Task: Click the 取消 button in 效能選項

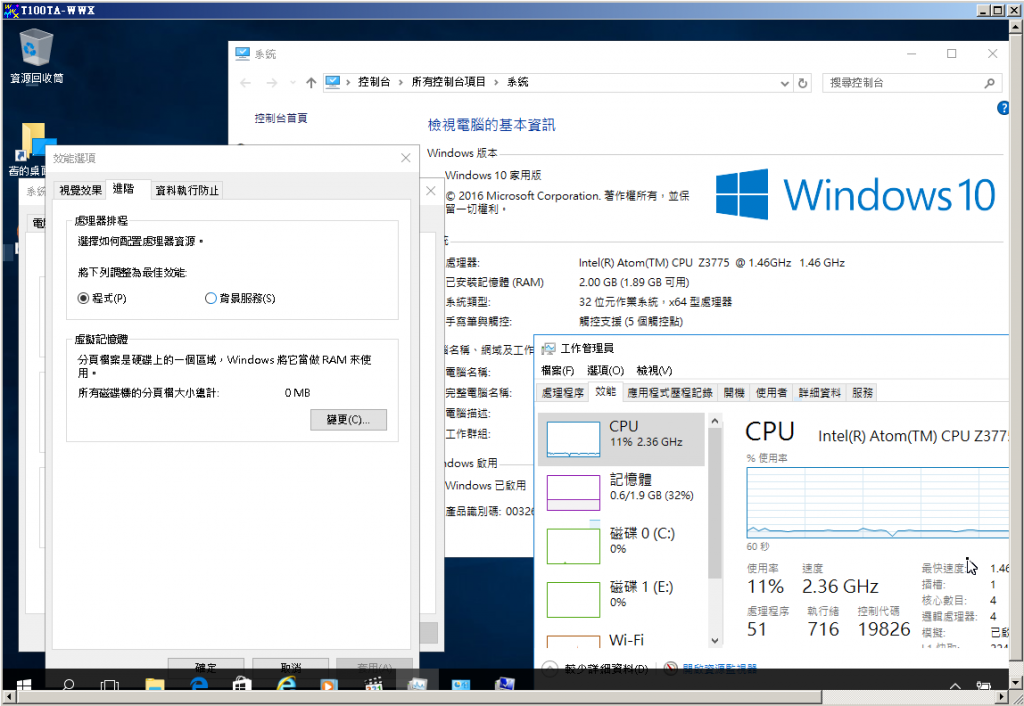Action: point(291,667)
